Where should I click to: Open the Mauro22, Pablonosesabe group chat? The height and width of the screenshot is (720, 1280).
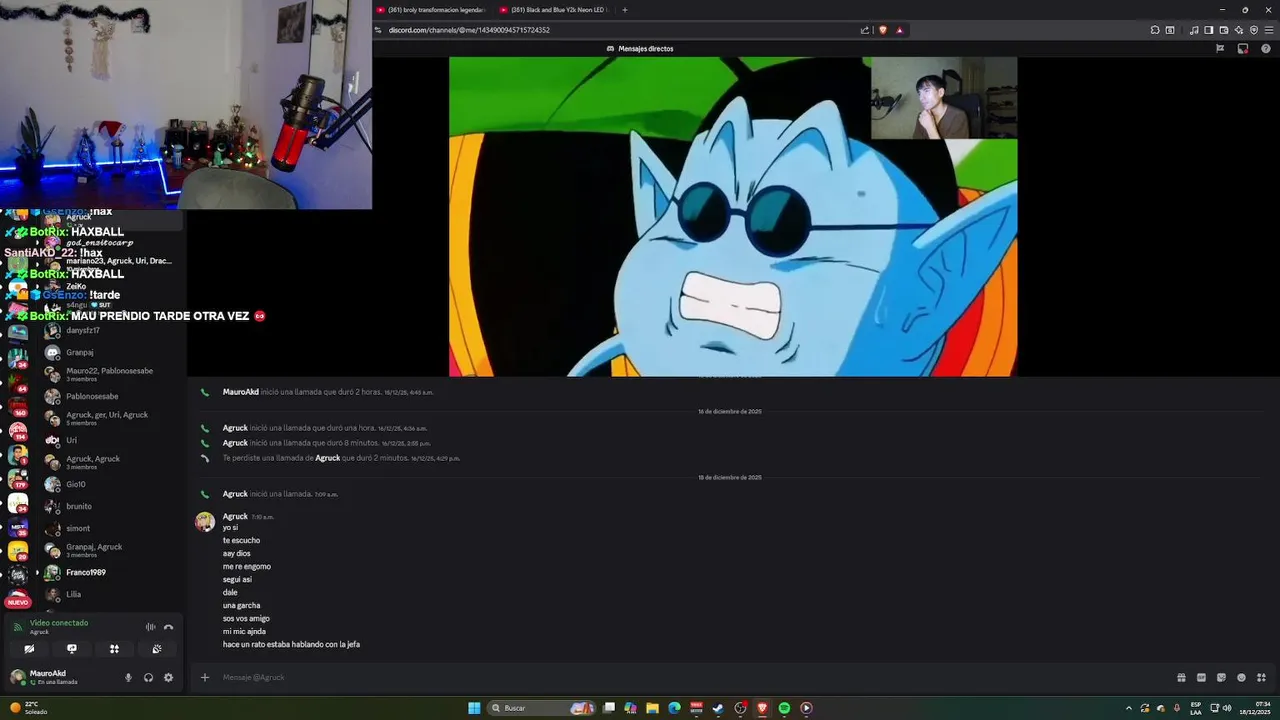tap(110, 374)
